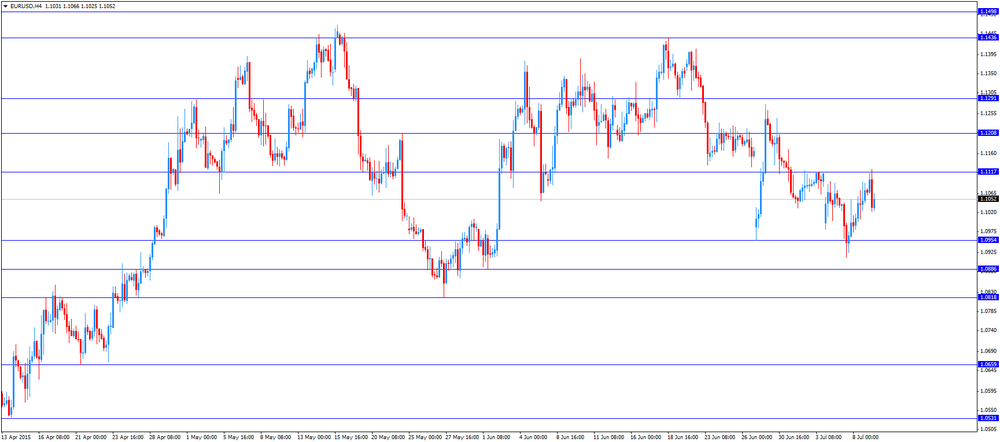Click the 1.1160 price scale value
The image size is (1000, 442).
988,153
